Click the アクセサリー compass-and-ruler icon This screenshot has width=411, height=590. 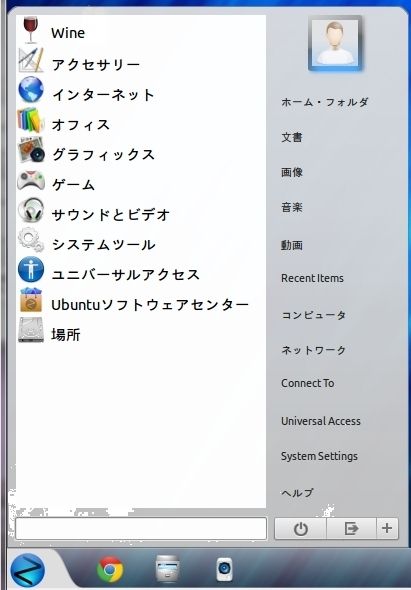tap(31, 60)
